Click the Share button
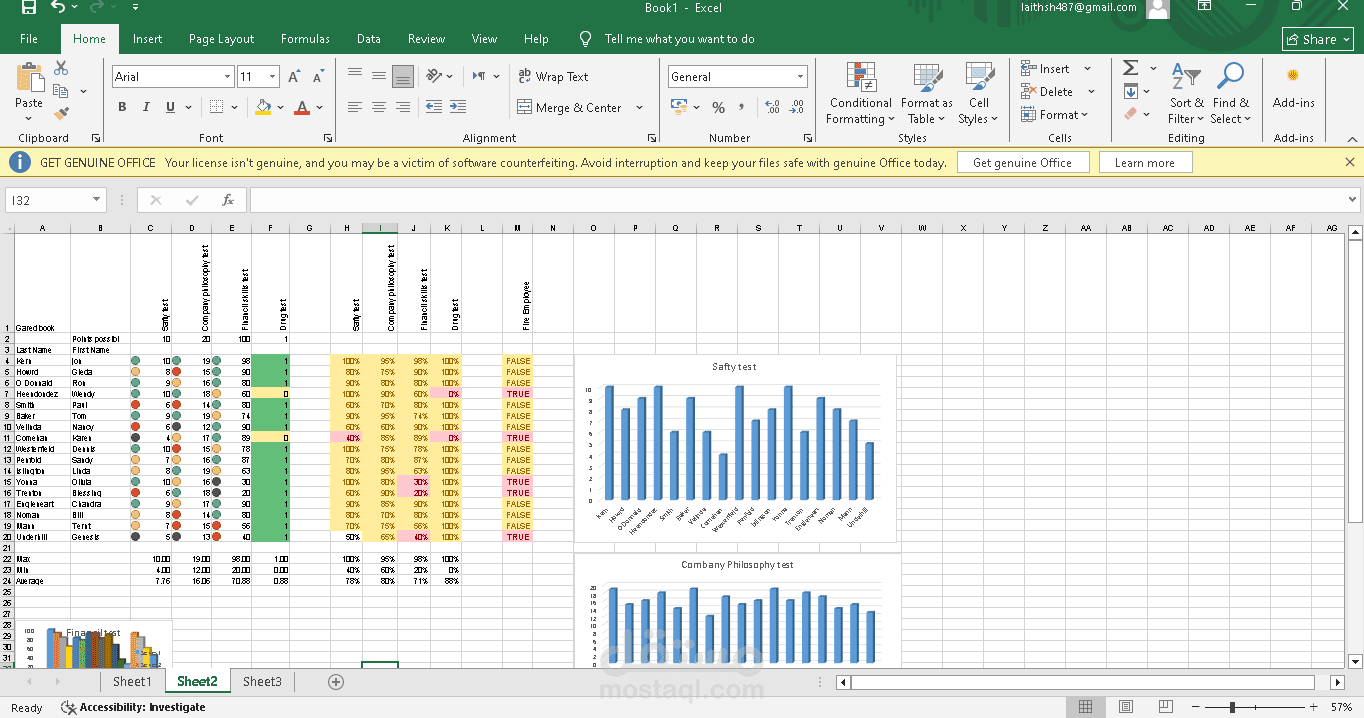 coord(1318,39)
